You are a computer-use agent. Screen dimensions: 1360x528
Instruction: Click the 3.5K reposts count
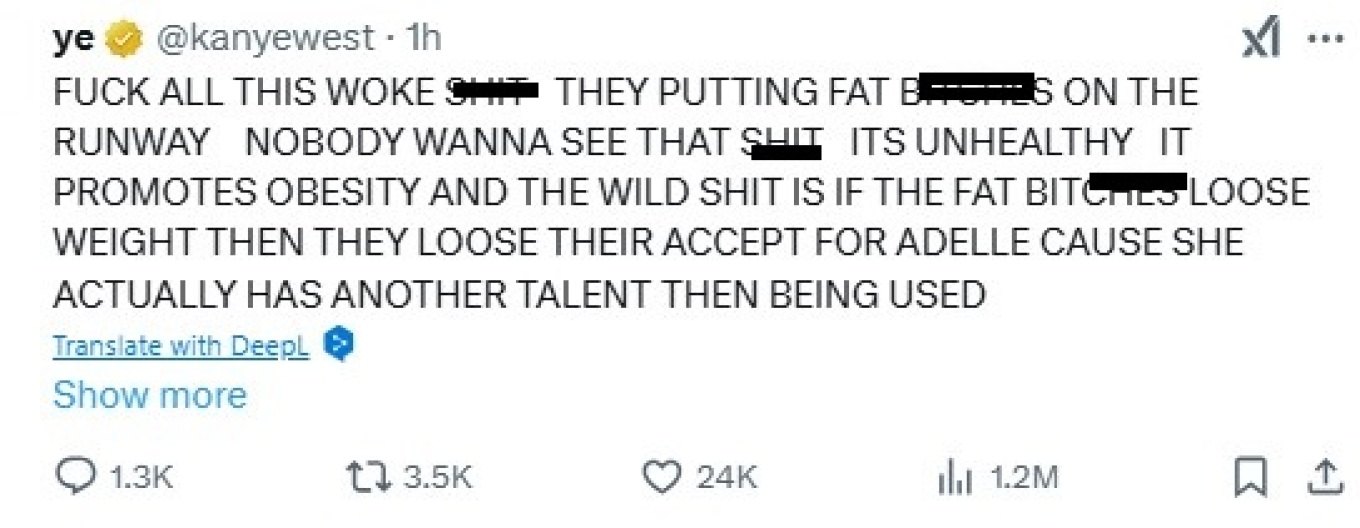[437, 478]
